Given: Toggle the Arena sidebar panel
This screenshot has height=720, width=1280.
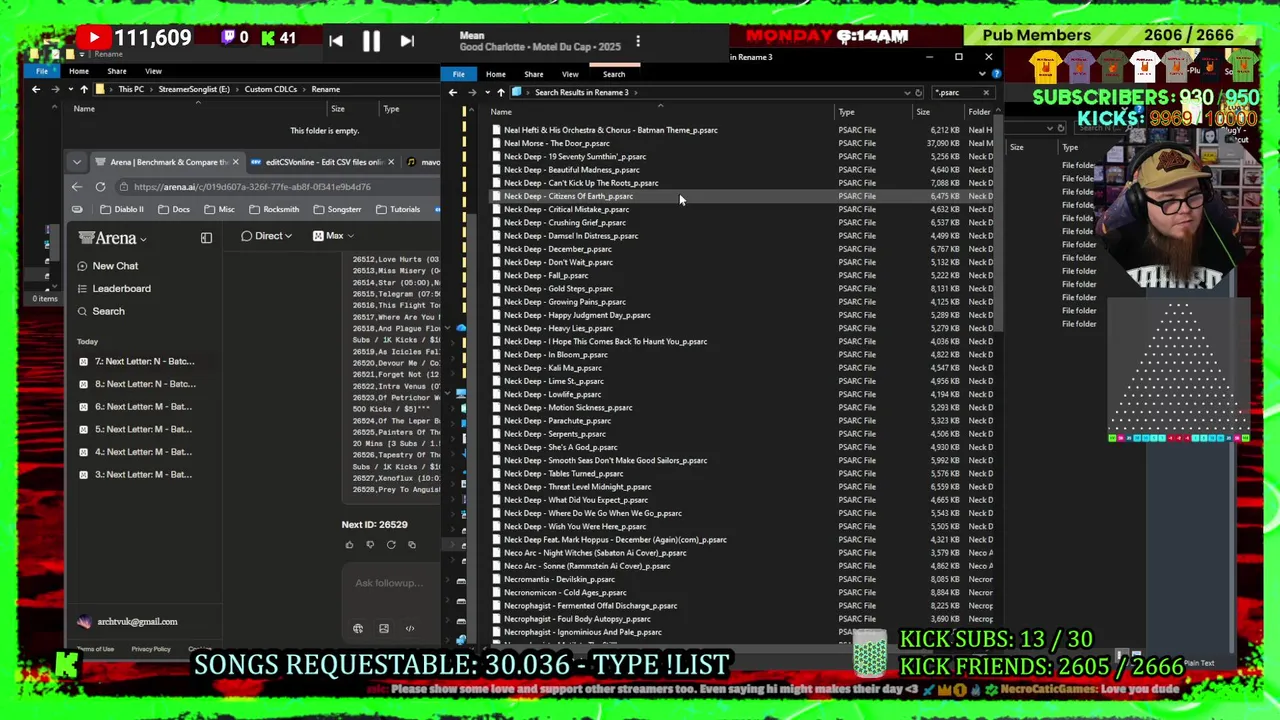Looking at the screenshot, I should point(206,238).
